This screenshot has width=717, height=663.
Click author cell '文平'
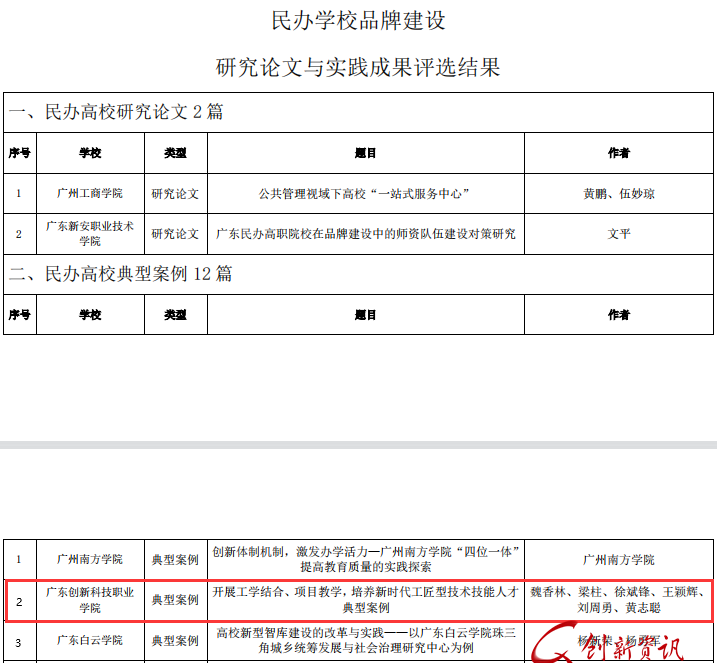coord(619,234)
